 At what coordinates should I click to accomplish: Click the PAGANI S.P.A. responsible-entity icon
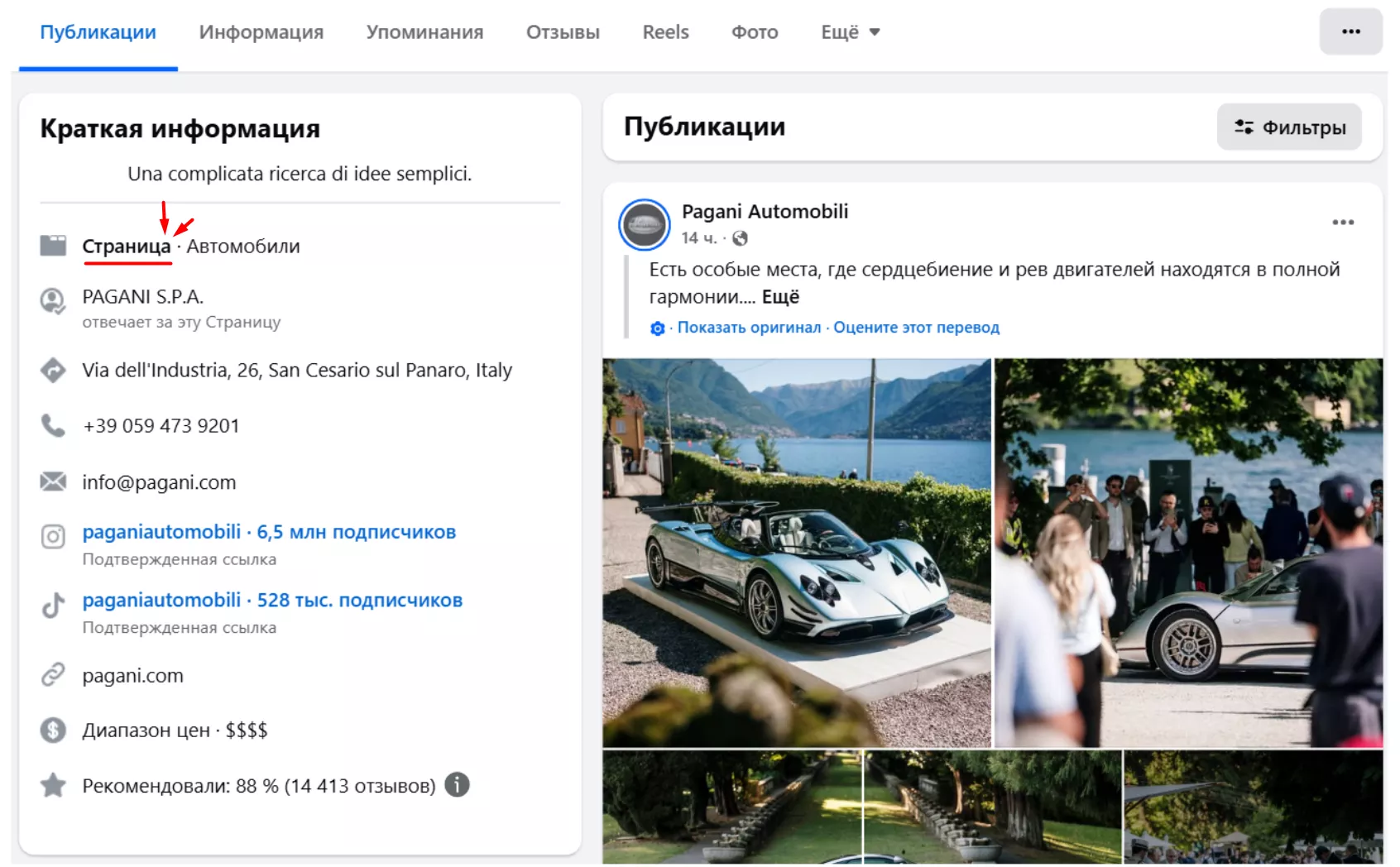point(53,301)
